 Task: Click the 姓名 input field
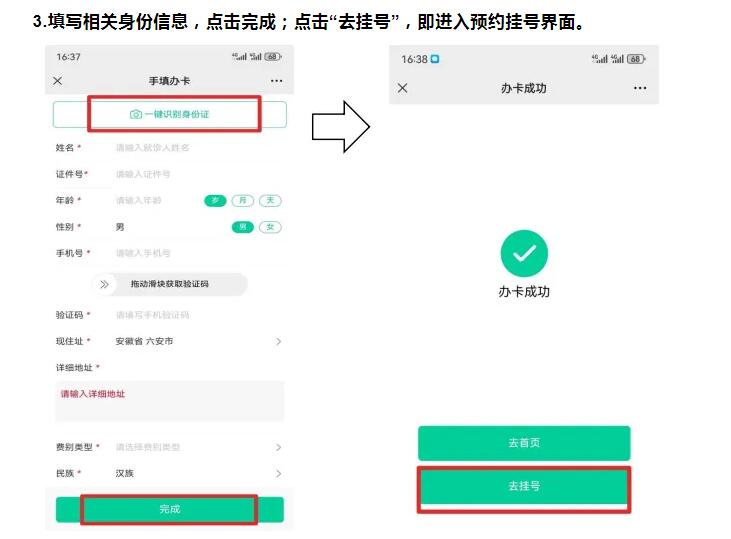[x=198, y=148]
